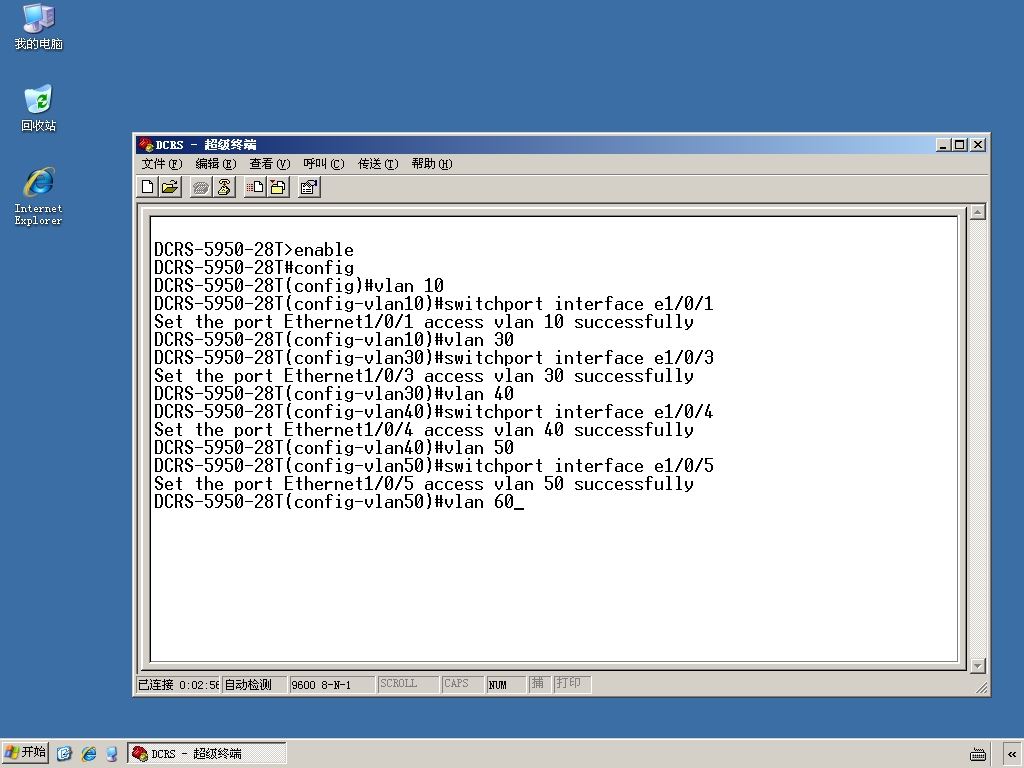Click the vertical scrollbar track
The height and width of the screenshot is (768, 1024).
pyautogui.click(x=978, y=439)
